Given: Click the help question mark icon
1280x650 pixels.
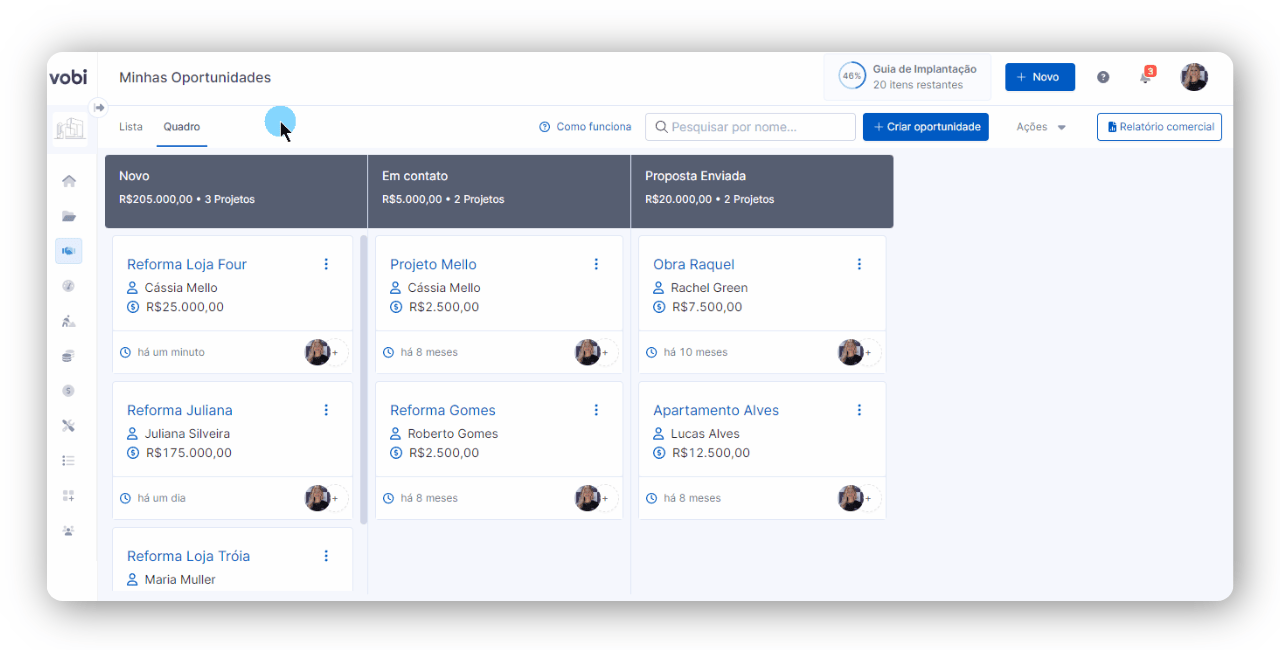Looking at the screenshot, I should 1103,77.
